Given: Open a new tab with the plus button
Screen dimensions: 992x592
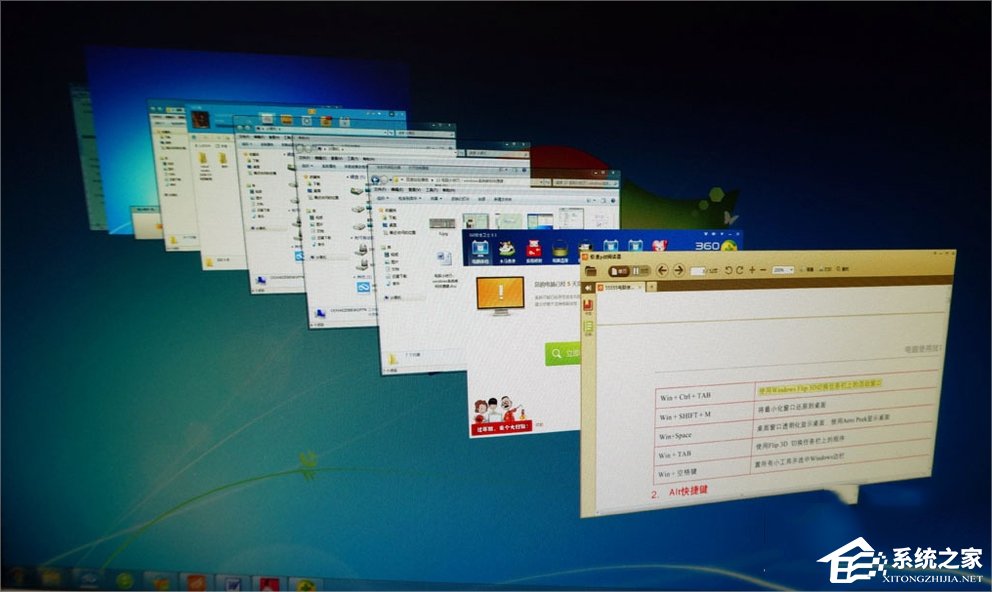Looking at the screenshot, I should 652,287.
